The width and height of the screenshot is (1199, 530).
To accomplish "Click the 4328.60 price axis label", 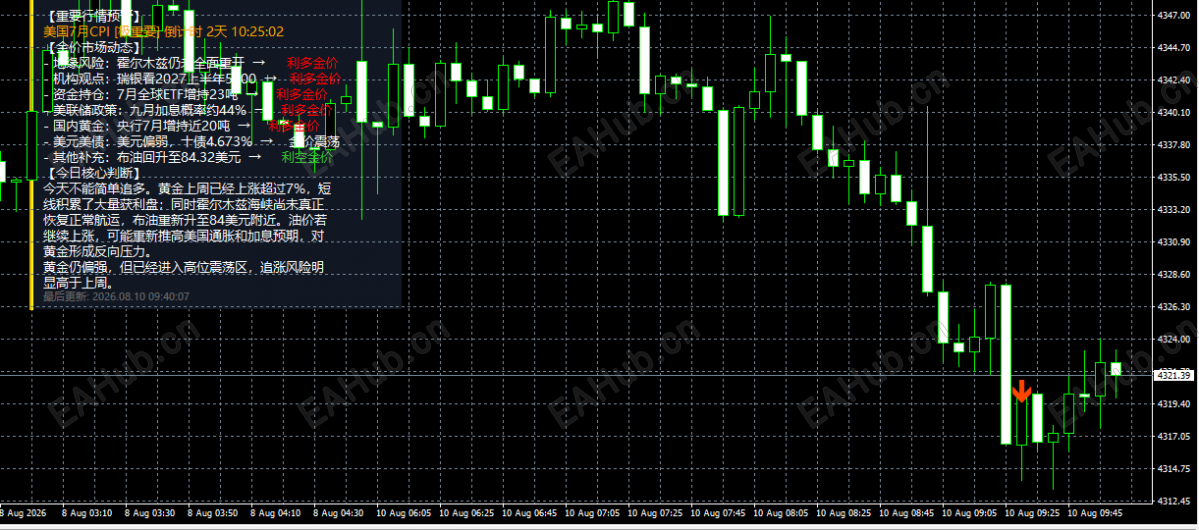I will coord(1175,274).
